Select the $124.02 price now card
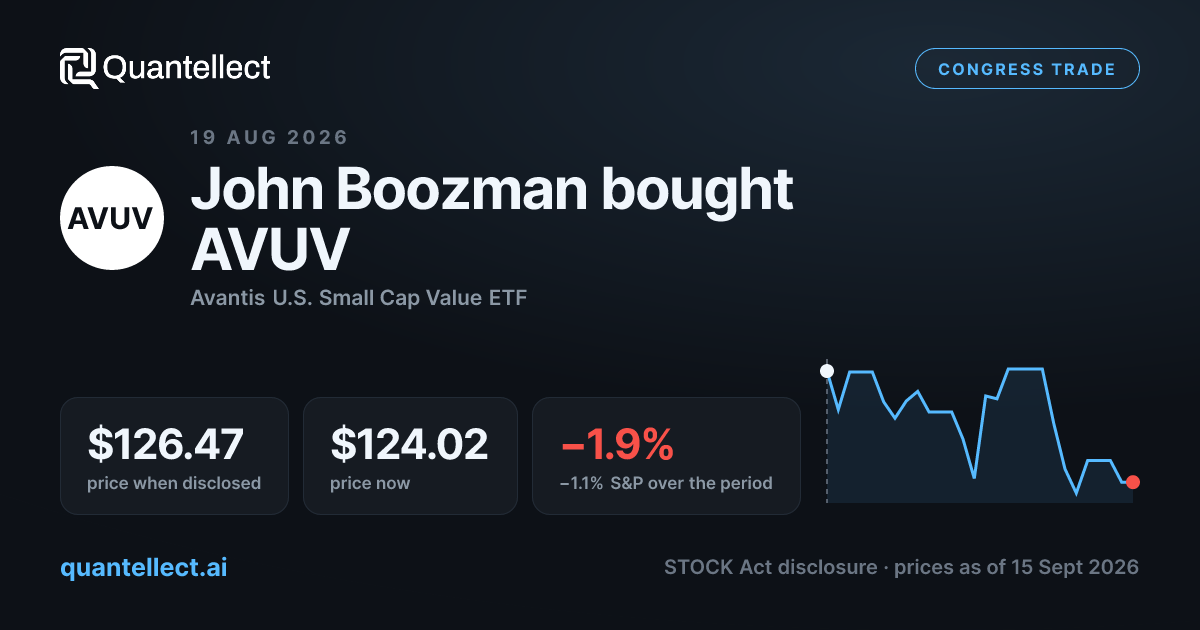This screenshot has height=630, width=1200. [410, 456]
